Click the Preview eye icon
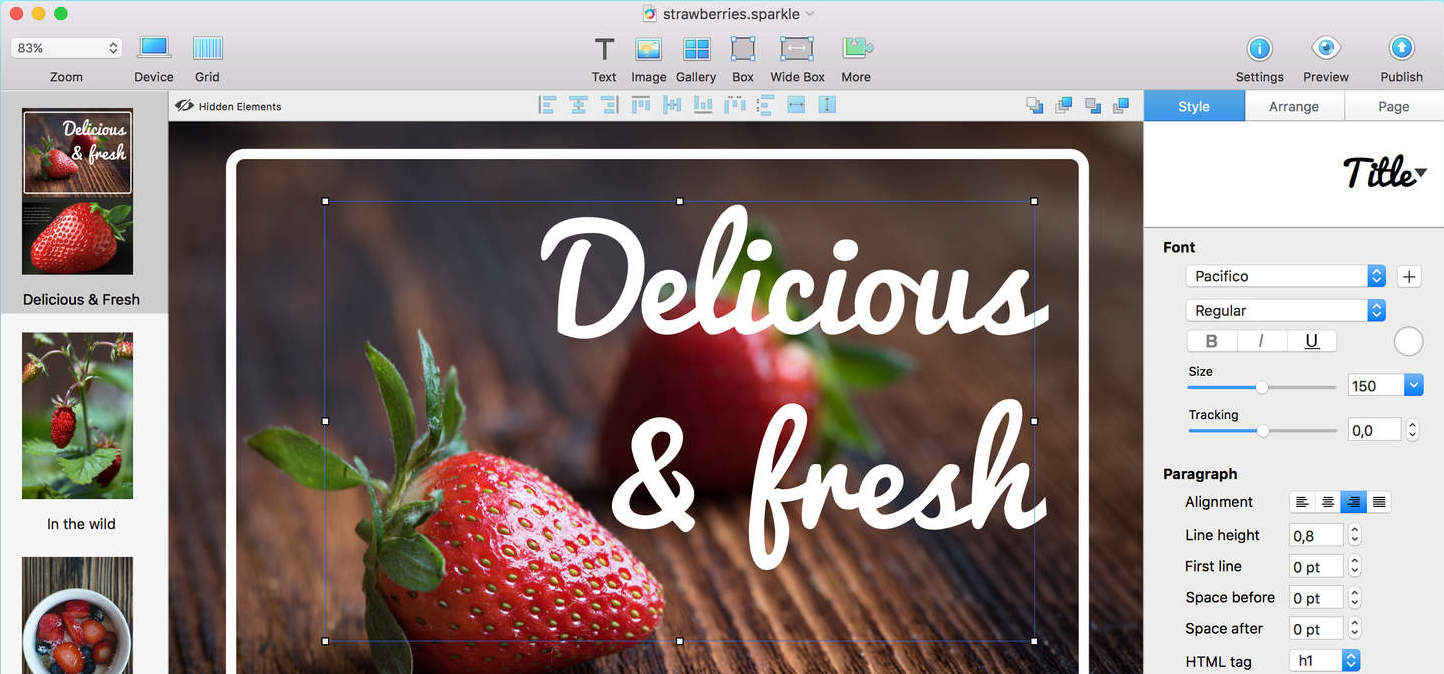1444x674 pixels. coord(1326,48)
